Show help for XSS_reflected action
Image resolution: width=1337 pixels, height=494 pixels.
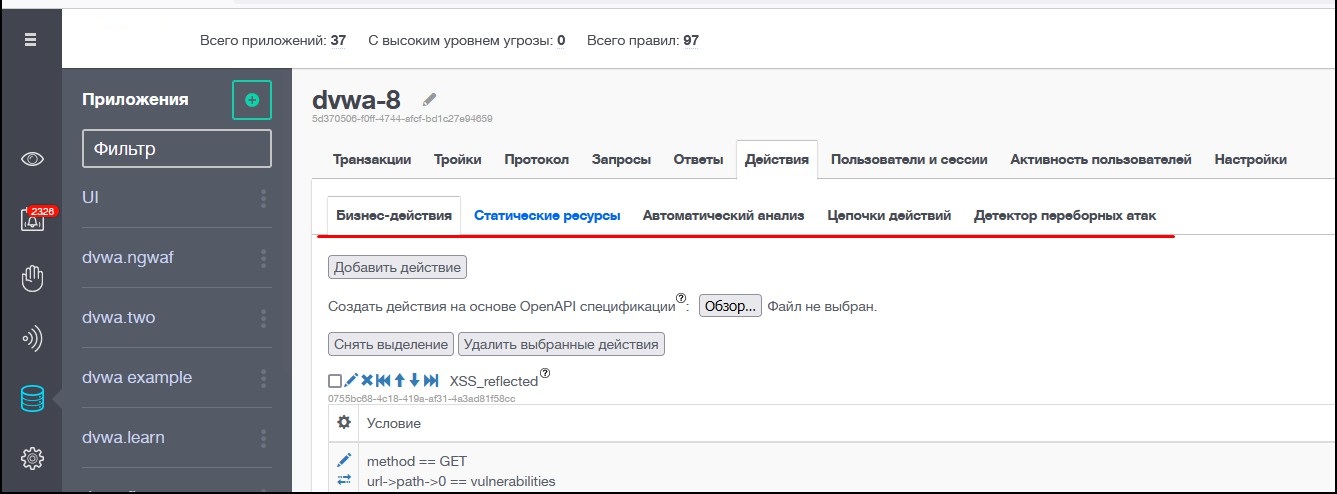point(545,375)
